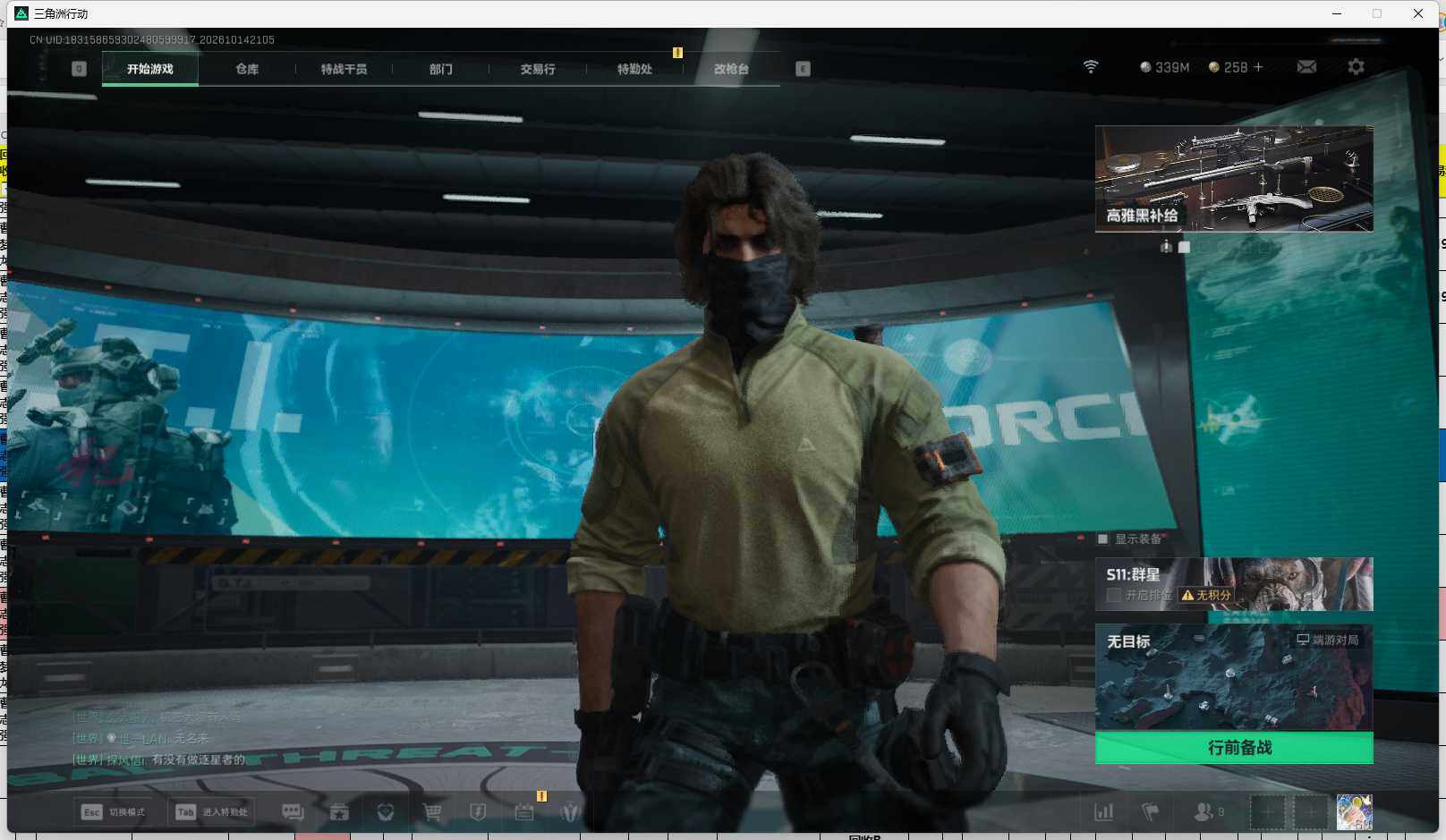The height and width of the screenshot is (840, 1446).
Task: Open the winged emblem icon in bottom bar
Action: coord(570,812)
